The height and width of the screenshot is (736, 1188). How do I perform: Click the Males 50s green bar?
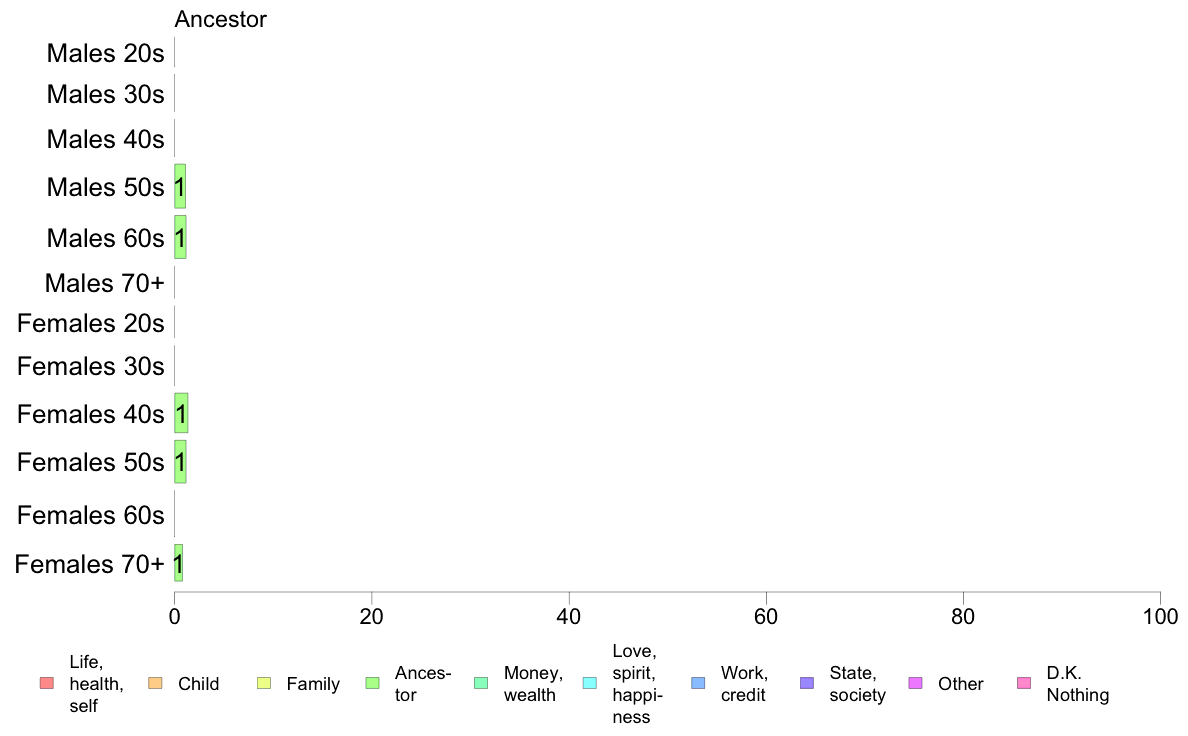(180, 186)
